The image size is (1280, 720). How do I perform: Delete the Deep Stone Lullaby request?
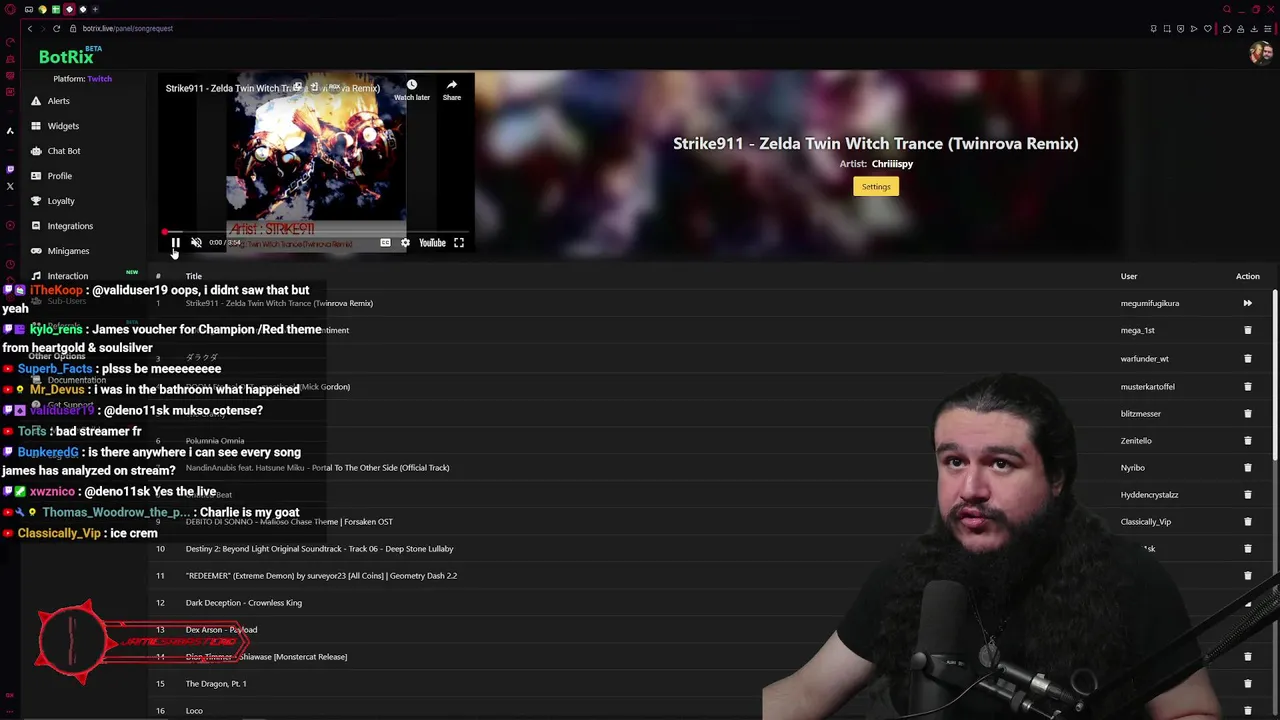1247,548
